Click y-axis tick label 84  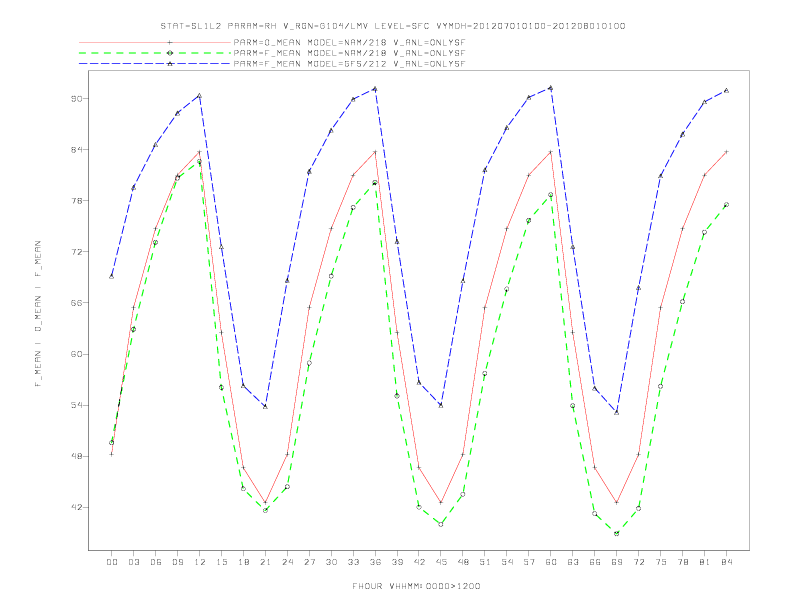click(x=76, y=149)
